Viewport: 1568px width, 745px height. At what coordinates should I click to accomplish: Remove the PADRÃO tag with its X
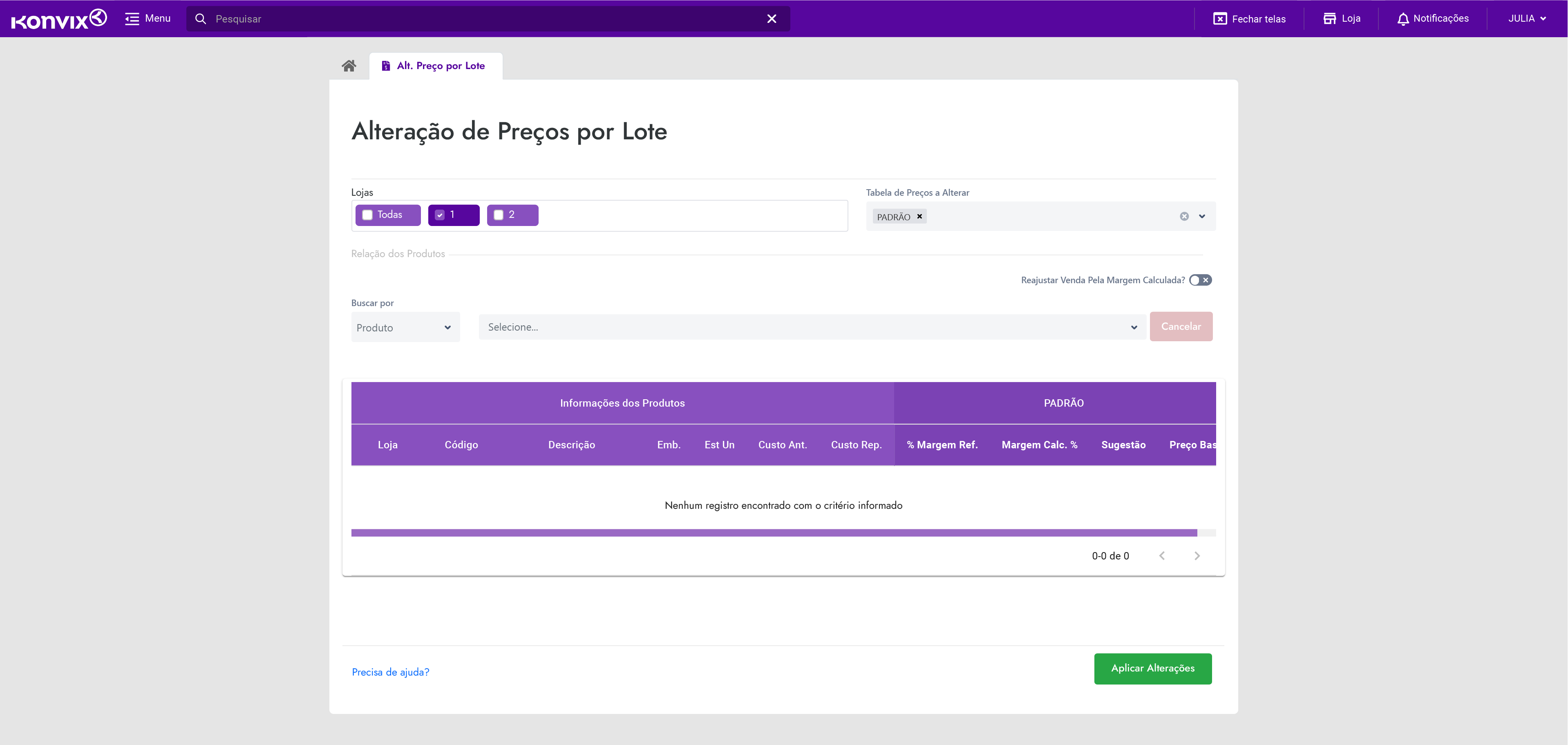click(919, 217)
